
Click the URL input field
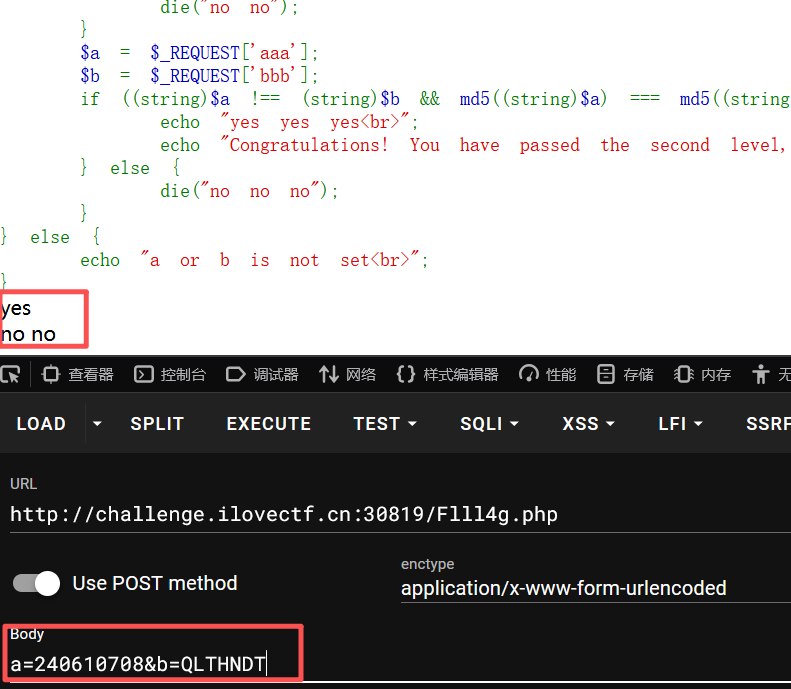(x=401, y=514)
